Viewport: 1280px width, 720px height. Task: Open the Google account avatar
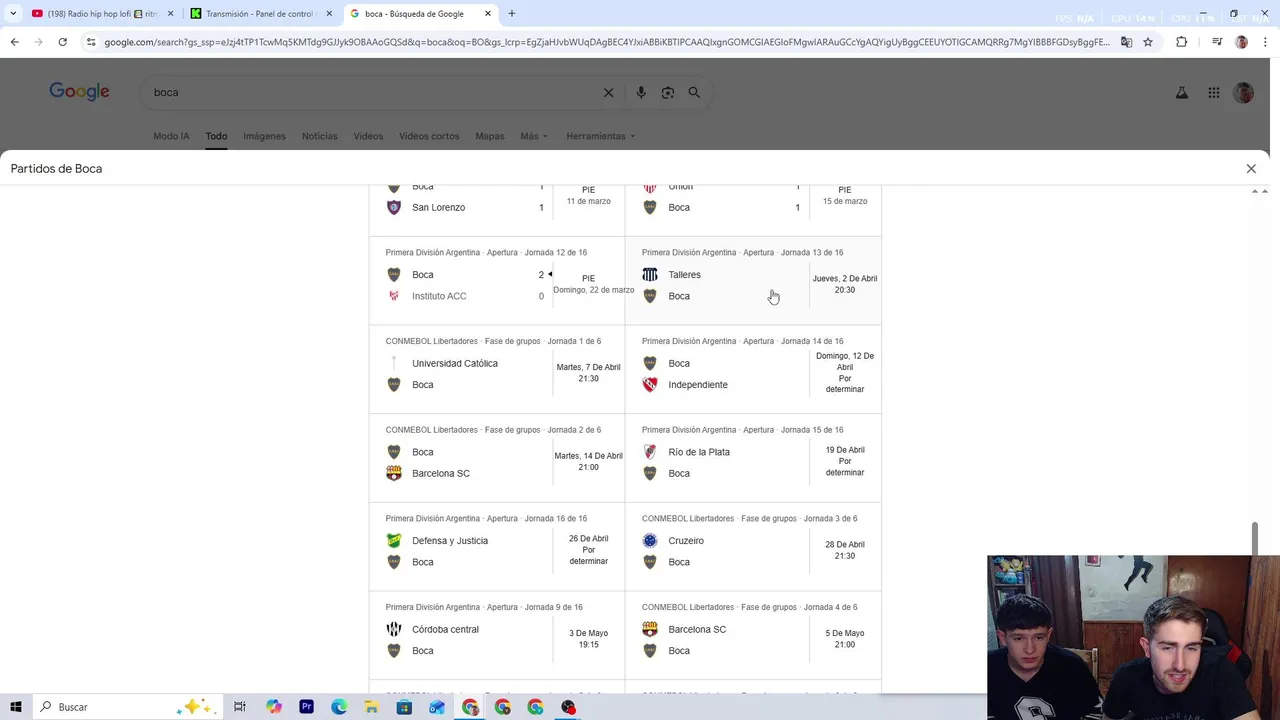(1243, 93)
